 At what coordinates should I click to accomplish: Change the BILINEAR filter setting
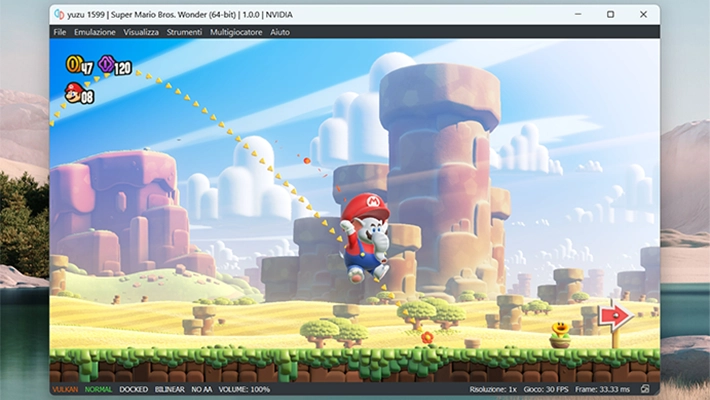pyautogui.click(x=170, y=389)
